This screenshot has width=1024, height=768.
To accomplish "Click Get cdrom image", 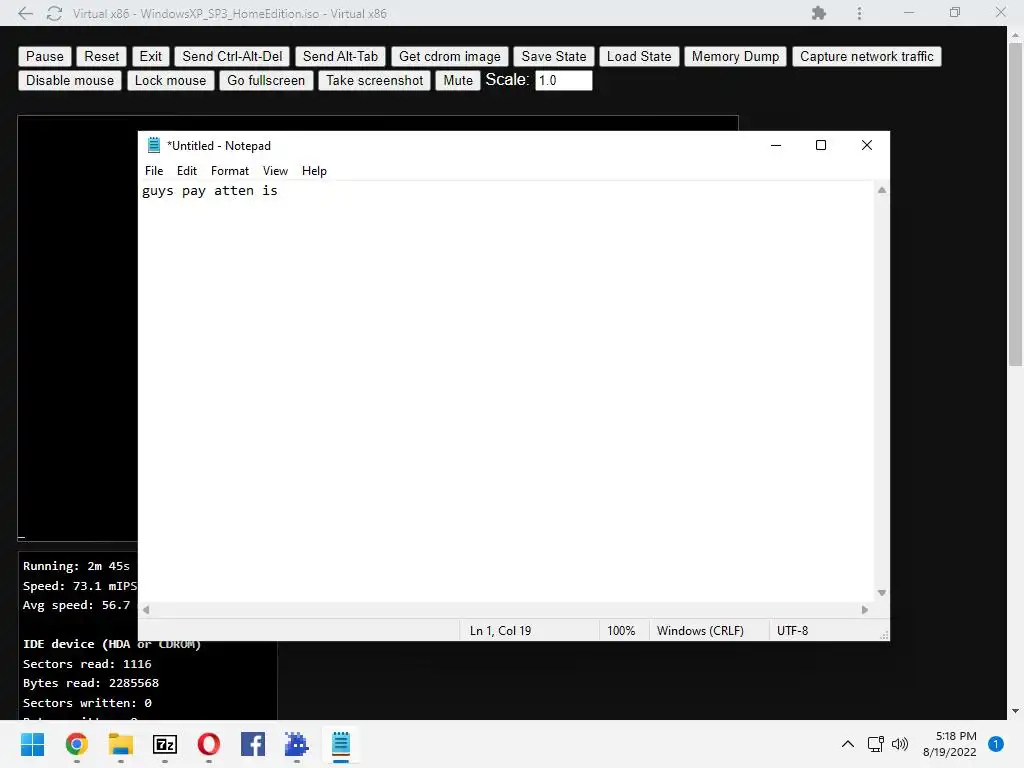I will click(449, 56).
